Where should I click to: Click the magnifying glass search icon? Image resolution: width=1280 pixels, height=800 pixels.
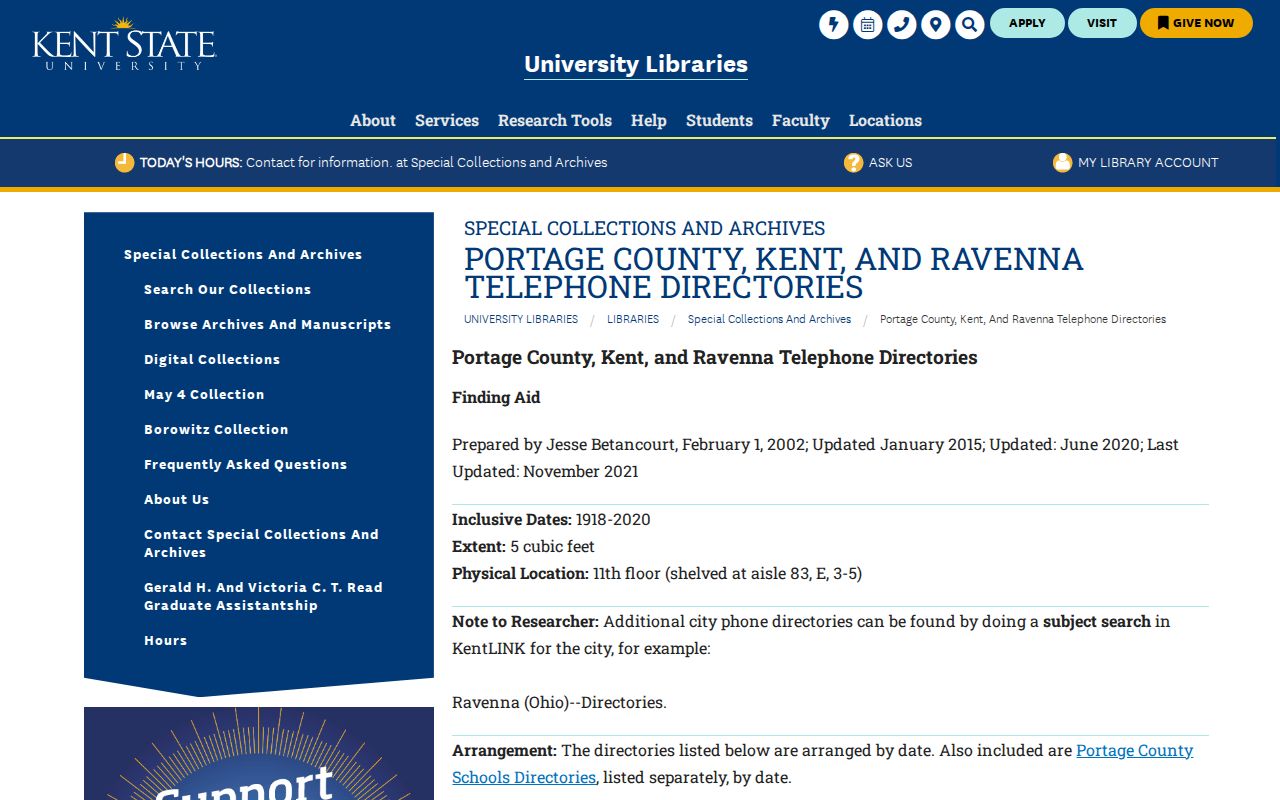[x=970, y=24]
